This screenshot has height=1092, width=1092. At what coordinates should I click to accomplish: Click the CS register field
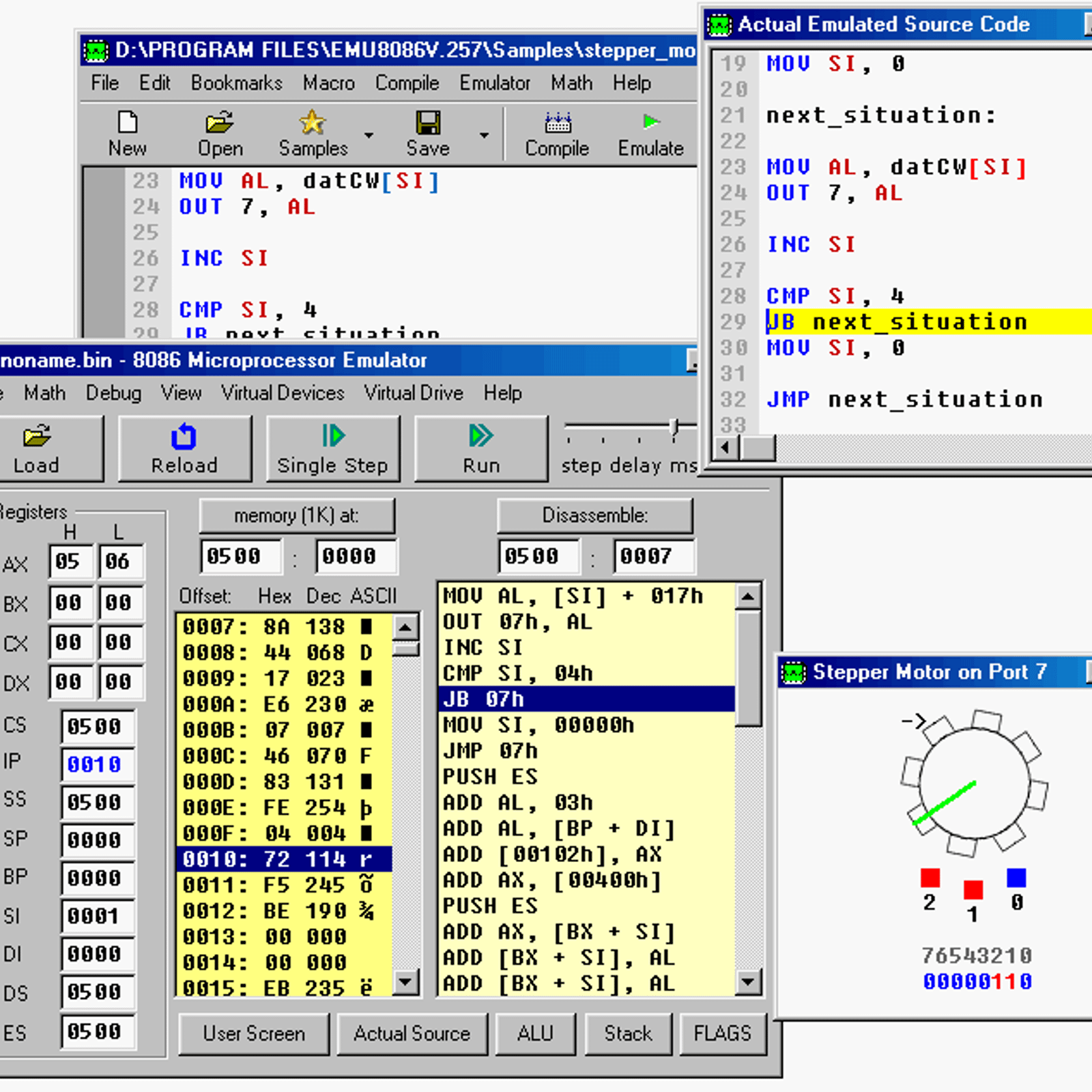click(x=98, y=727)
